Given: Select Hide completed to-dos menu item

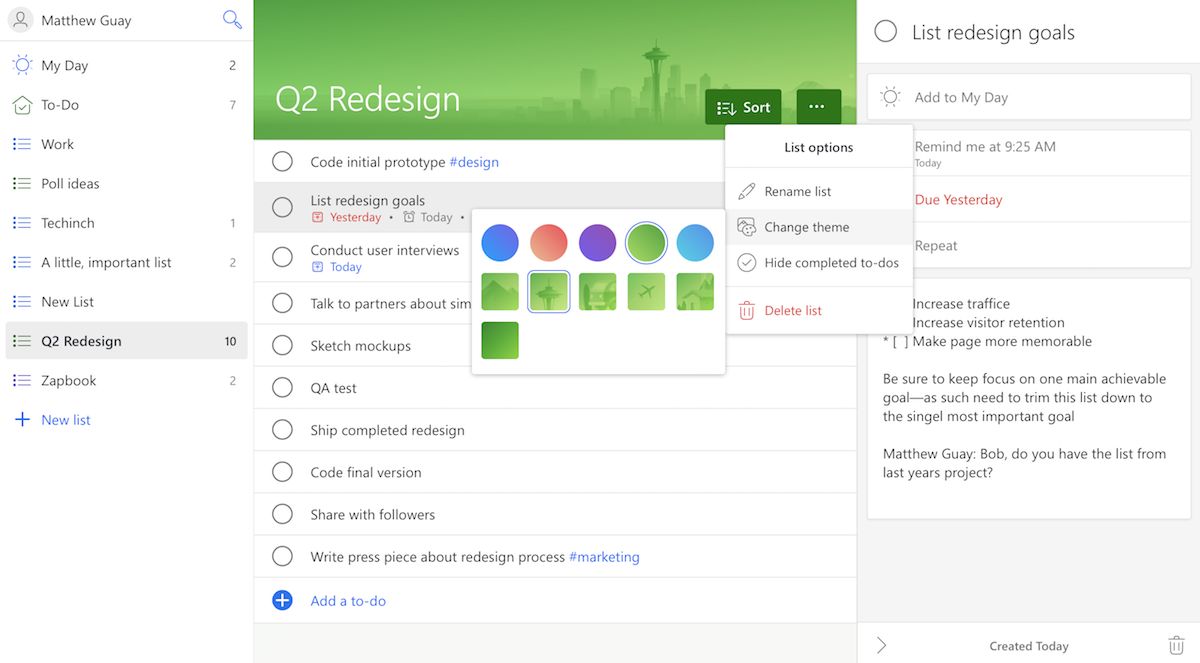Looking at the screenshot, I should 830,263.
